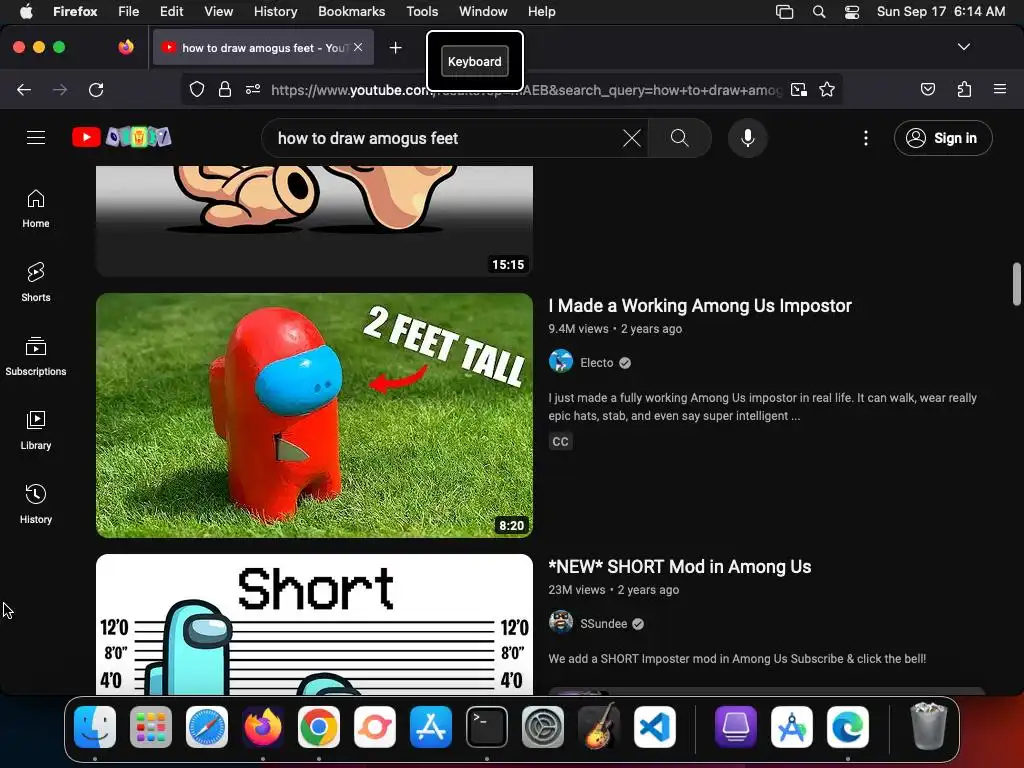Open tracking protection shield panel
1024x768 pixels.
coord(197,89)
